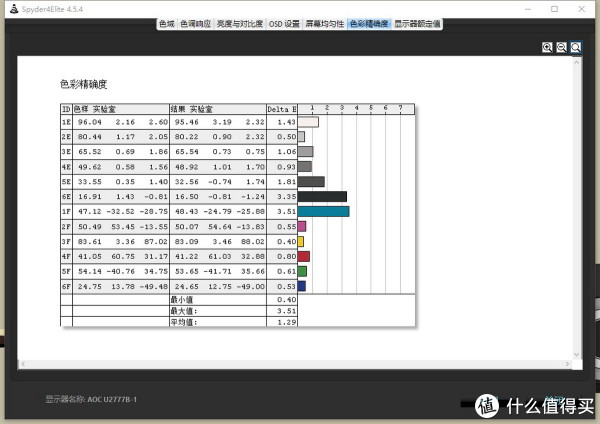
Task: Click result value 24.65 in row 6F
Action: point(187,286)
